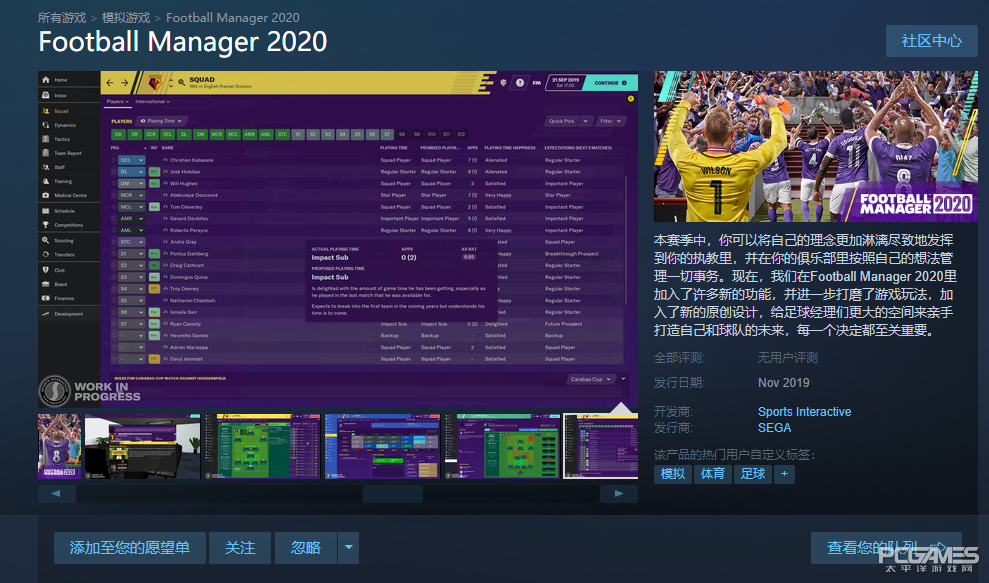Click the Football Manager 2020 breadcrumb
989x583 pixels.
(233, 18)
